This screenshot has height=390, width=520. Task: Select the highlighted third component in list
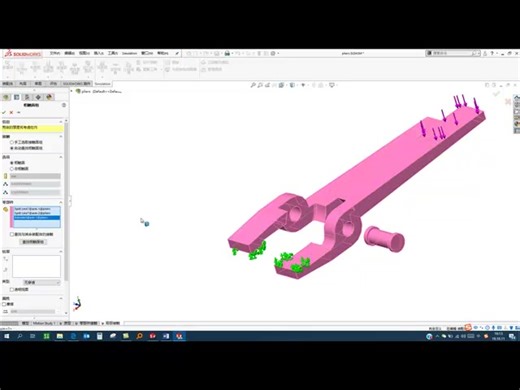[37, 218]
